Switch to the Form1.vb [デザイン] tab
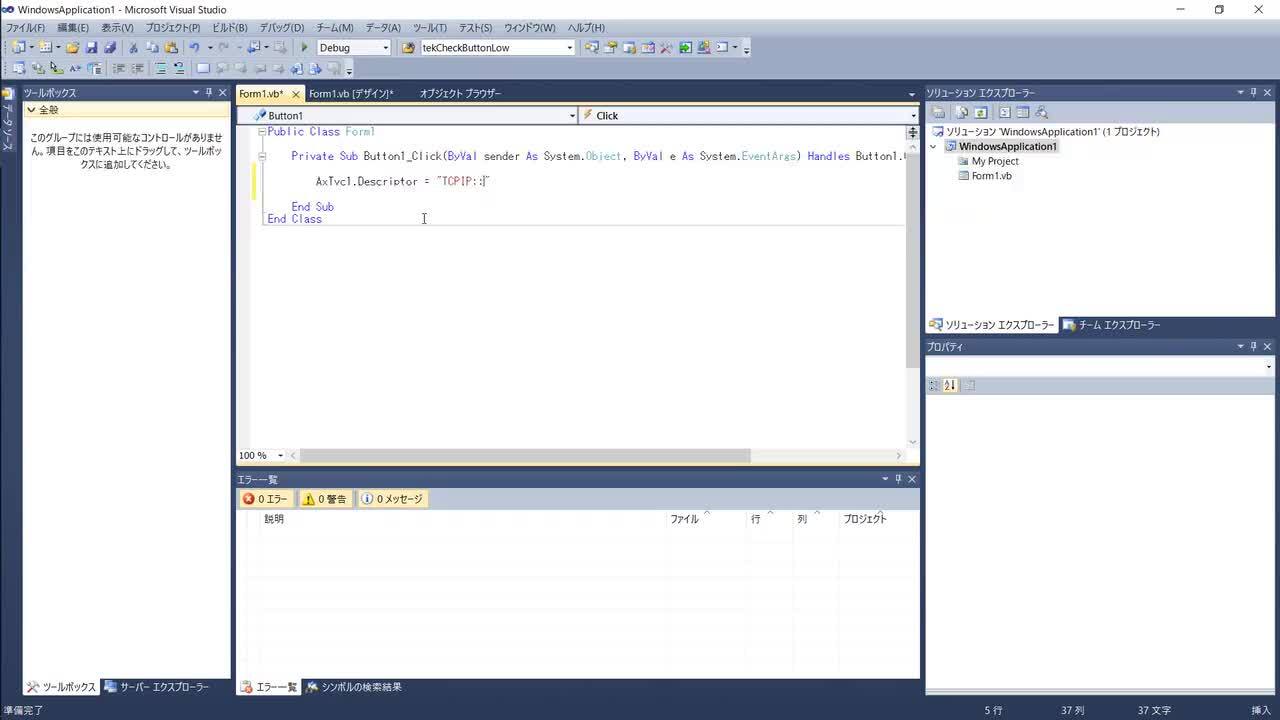This screenshot has height=720, width=1280. point(351,94)
